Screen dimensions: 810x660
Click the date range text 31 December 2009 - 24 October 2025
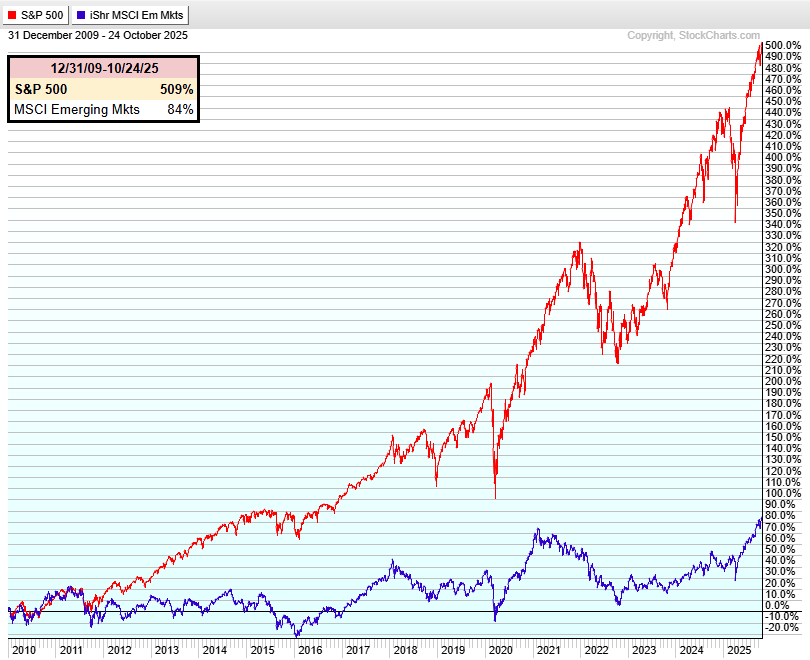point(98,35)
